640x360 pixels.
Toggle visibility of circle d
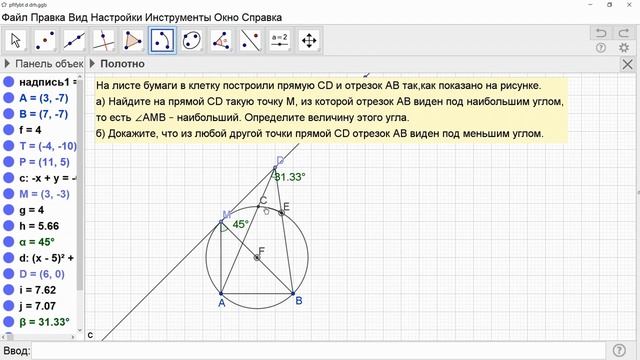(x=9, y=258)
